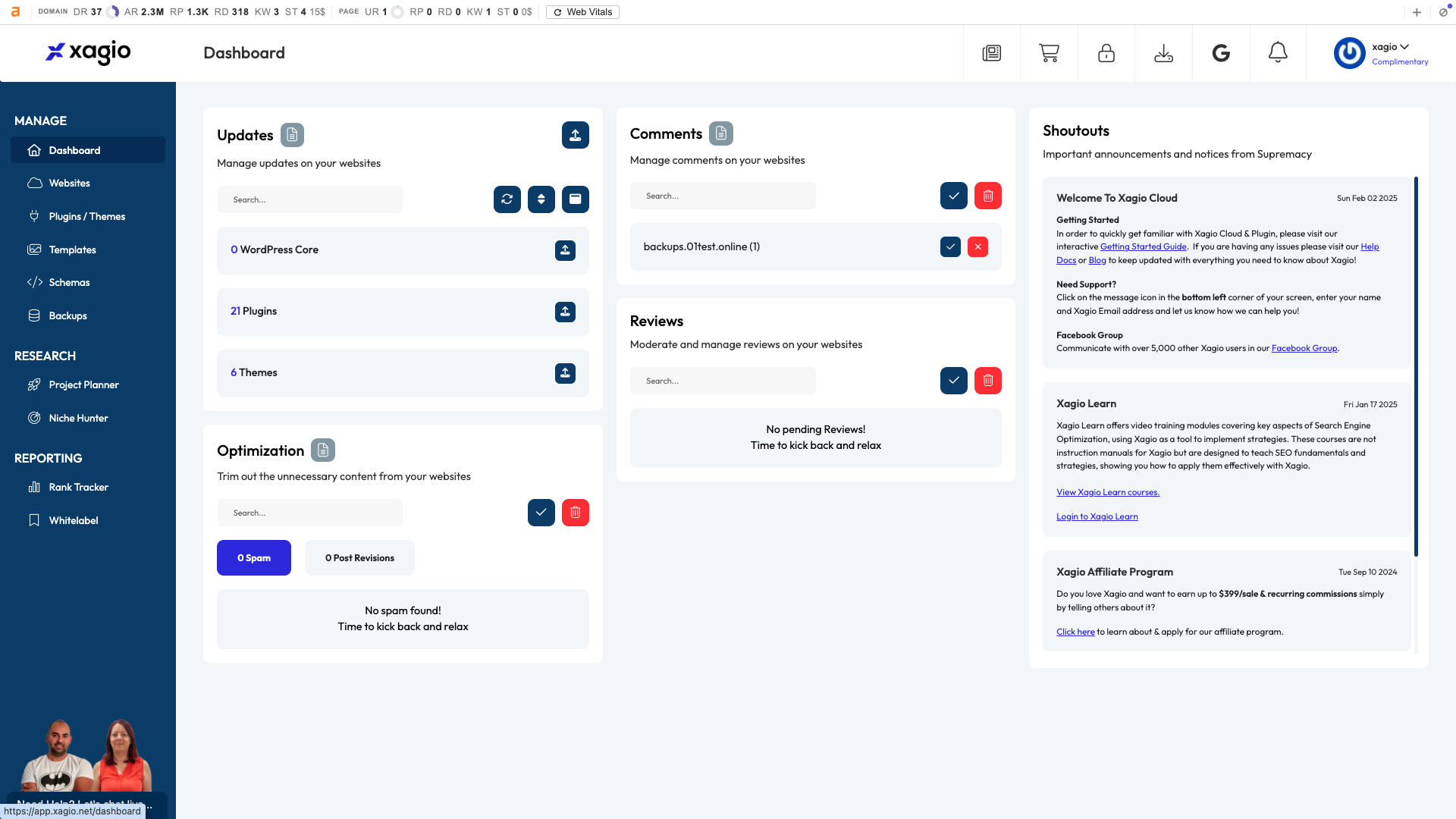The image size is (1456, 819).
Task: Click the plus icon in top bar
Action: pyautogui.click(x=1417, y=12)
